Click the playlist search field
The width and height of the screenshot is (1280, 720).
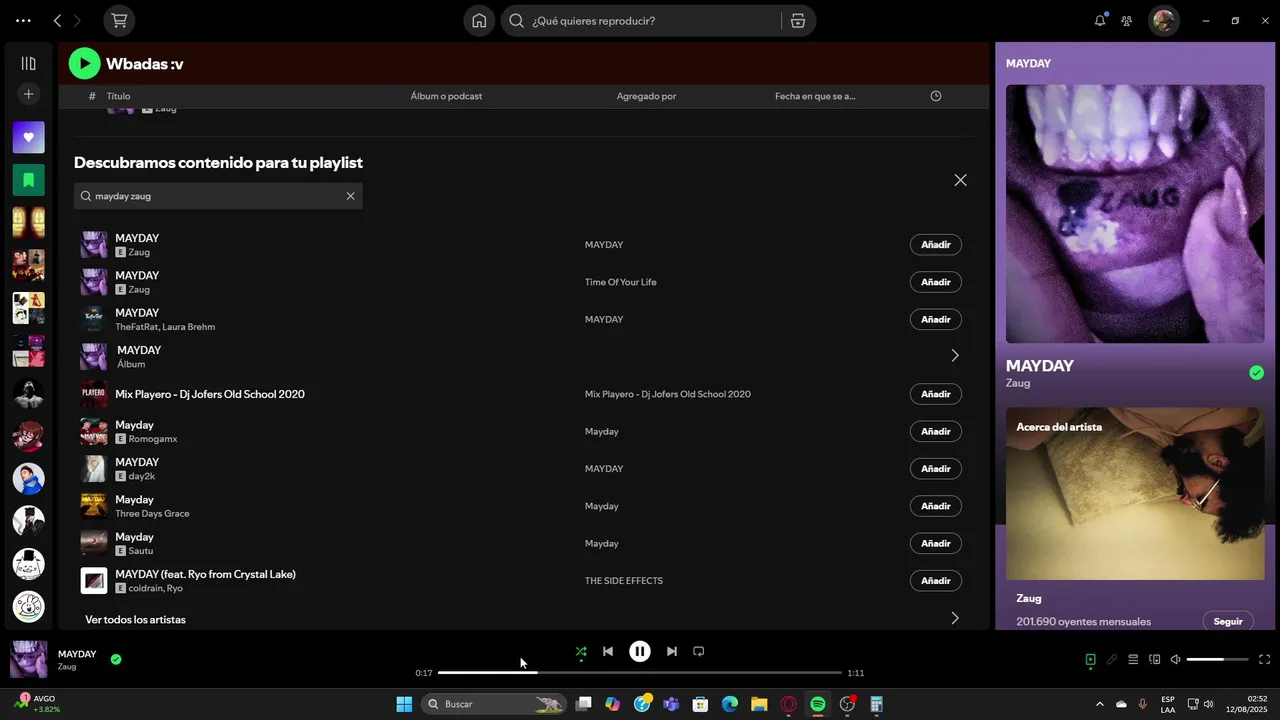click(x=218, y=196)
